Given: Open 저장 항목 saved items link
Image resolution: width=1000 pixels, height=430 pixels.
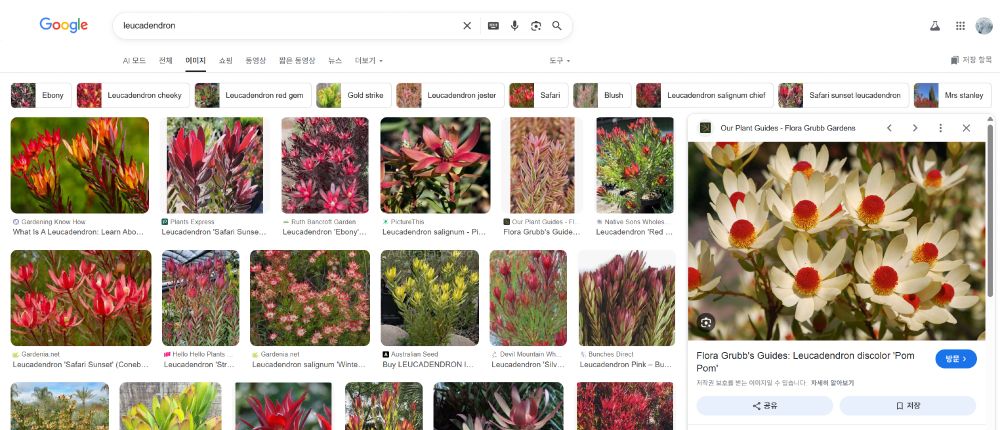Looking at the screenshot, I should click(971, 60).
